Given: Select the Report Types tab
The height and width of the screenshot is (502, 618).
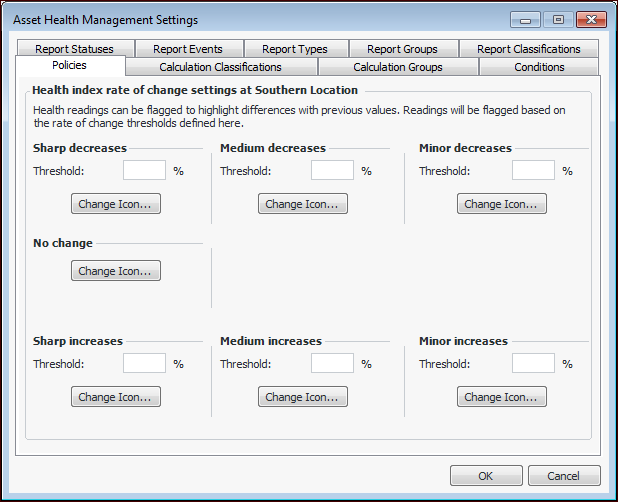Looking at the screenshot, I should (294, 49).
